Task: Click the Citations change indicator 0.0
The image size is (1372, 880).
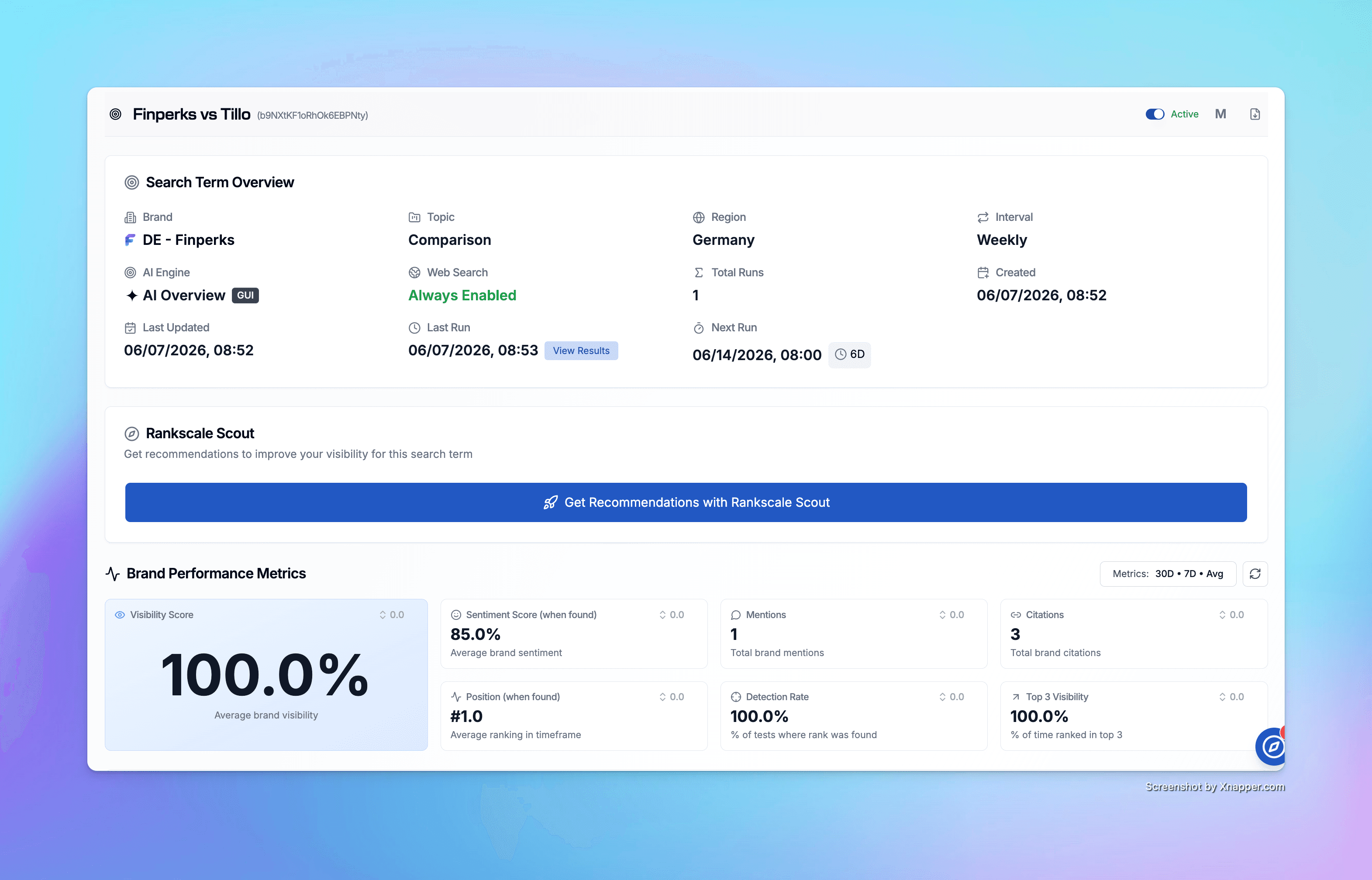Action: point(1231,615)
